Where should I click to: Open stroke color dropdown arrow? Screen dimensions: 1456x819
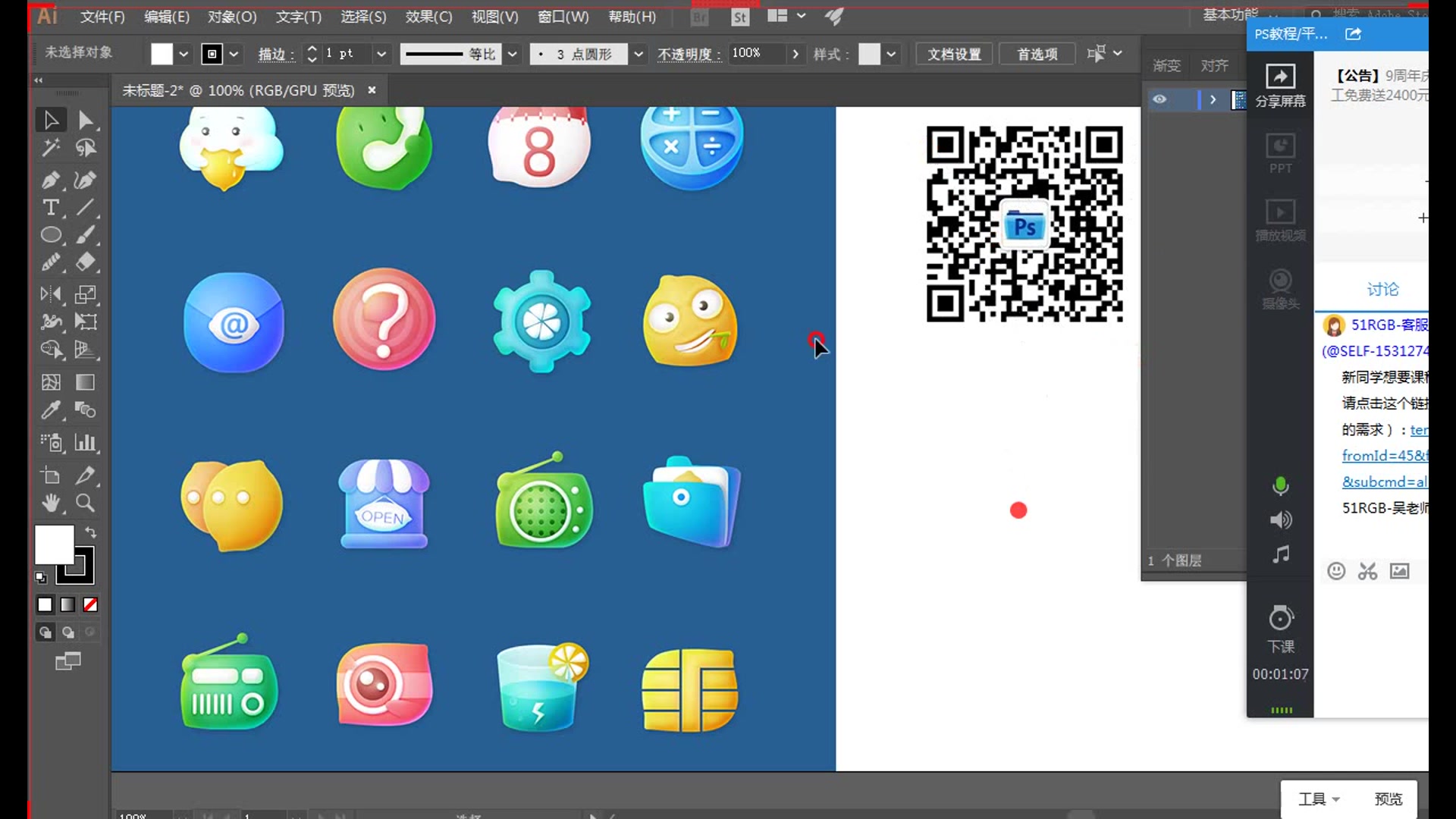pos(234,54)
